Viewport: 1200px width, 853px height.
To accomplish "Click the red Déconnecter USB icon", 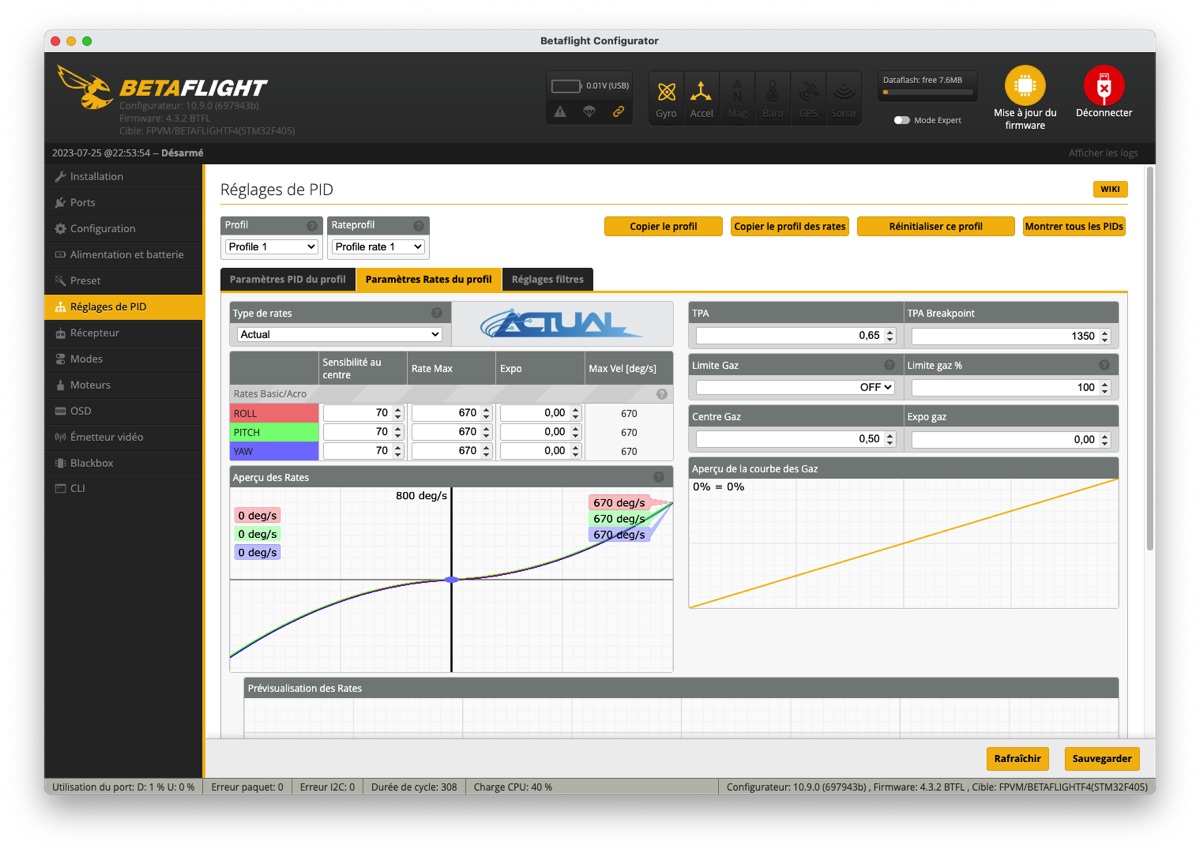I will 1104,86.
